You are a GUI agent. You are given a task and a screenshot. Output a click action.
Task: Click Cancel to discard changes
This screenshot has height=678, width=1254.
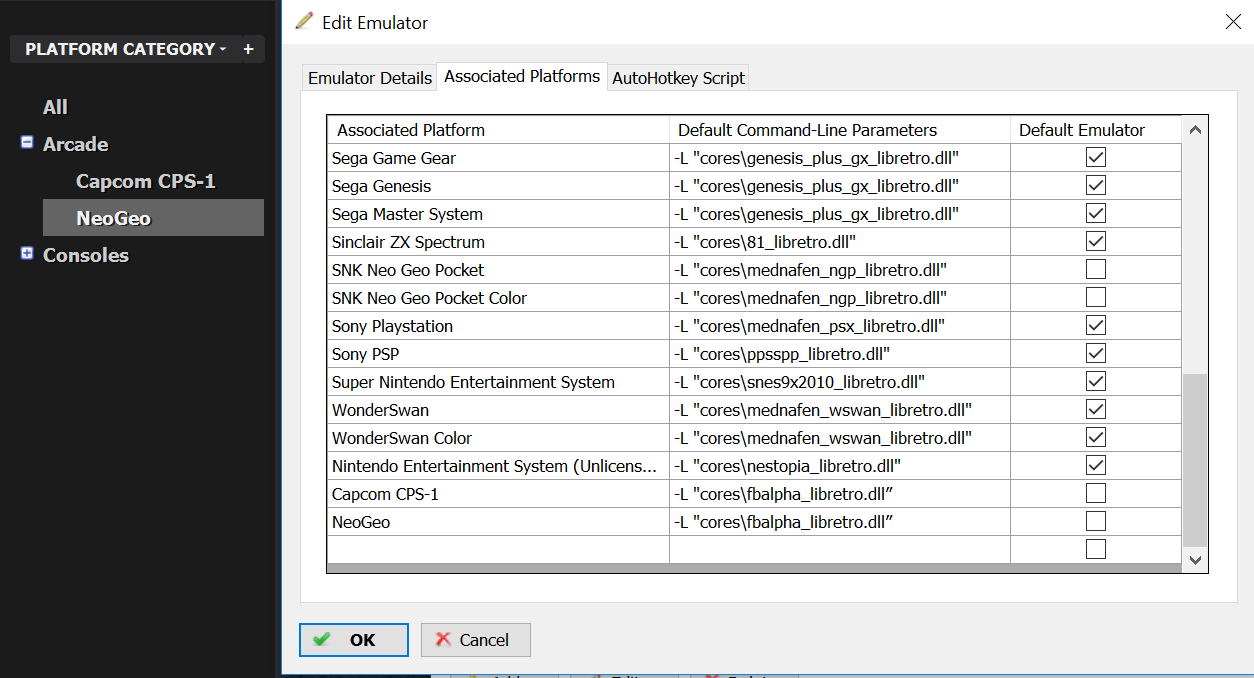(x=475, y=640)
